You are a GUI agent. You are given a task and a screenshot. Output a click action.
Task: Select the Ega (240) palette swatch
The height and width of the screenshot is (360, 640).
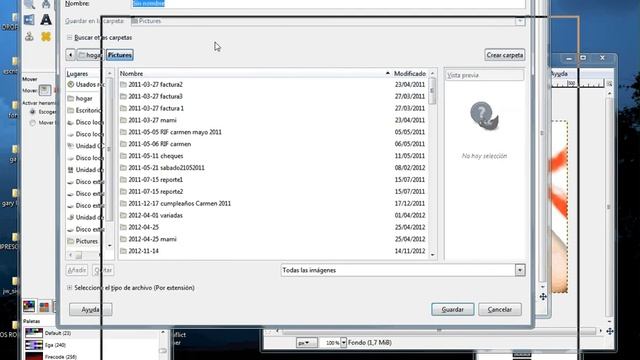(34, 345)
